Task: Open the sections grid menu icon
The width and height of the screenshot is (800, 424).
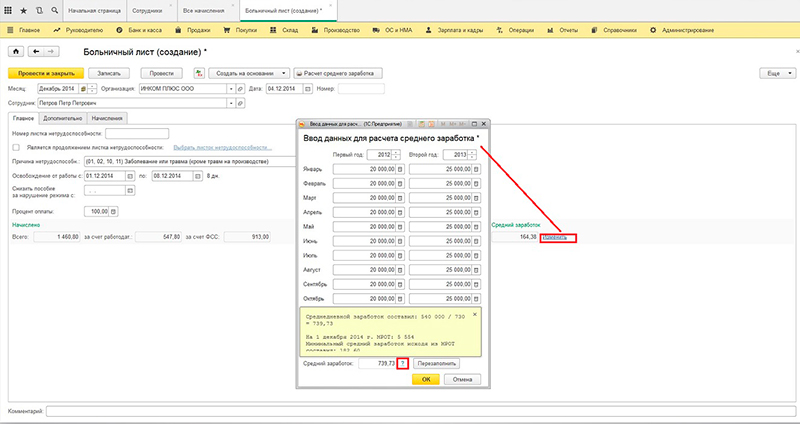Action: pos(8,8)
